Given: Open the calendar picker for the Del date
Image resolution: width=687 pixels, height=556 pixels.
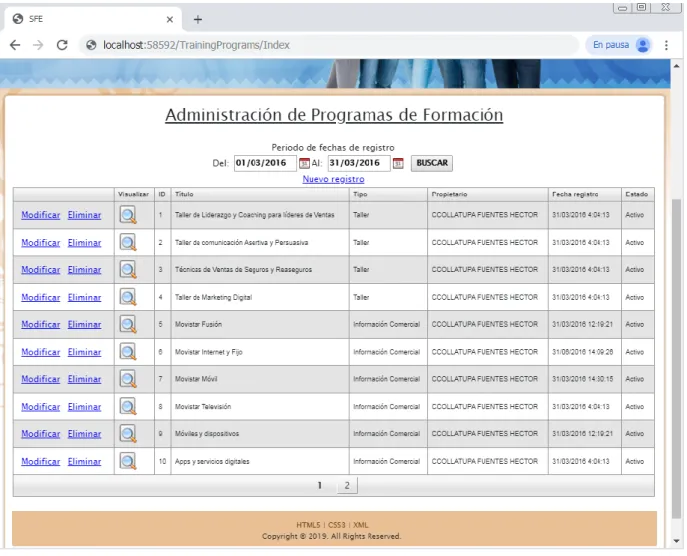Looking at the screenshot, I should 304,163.
